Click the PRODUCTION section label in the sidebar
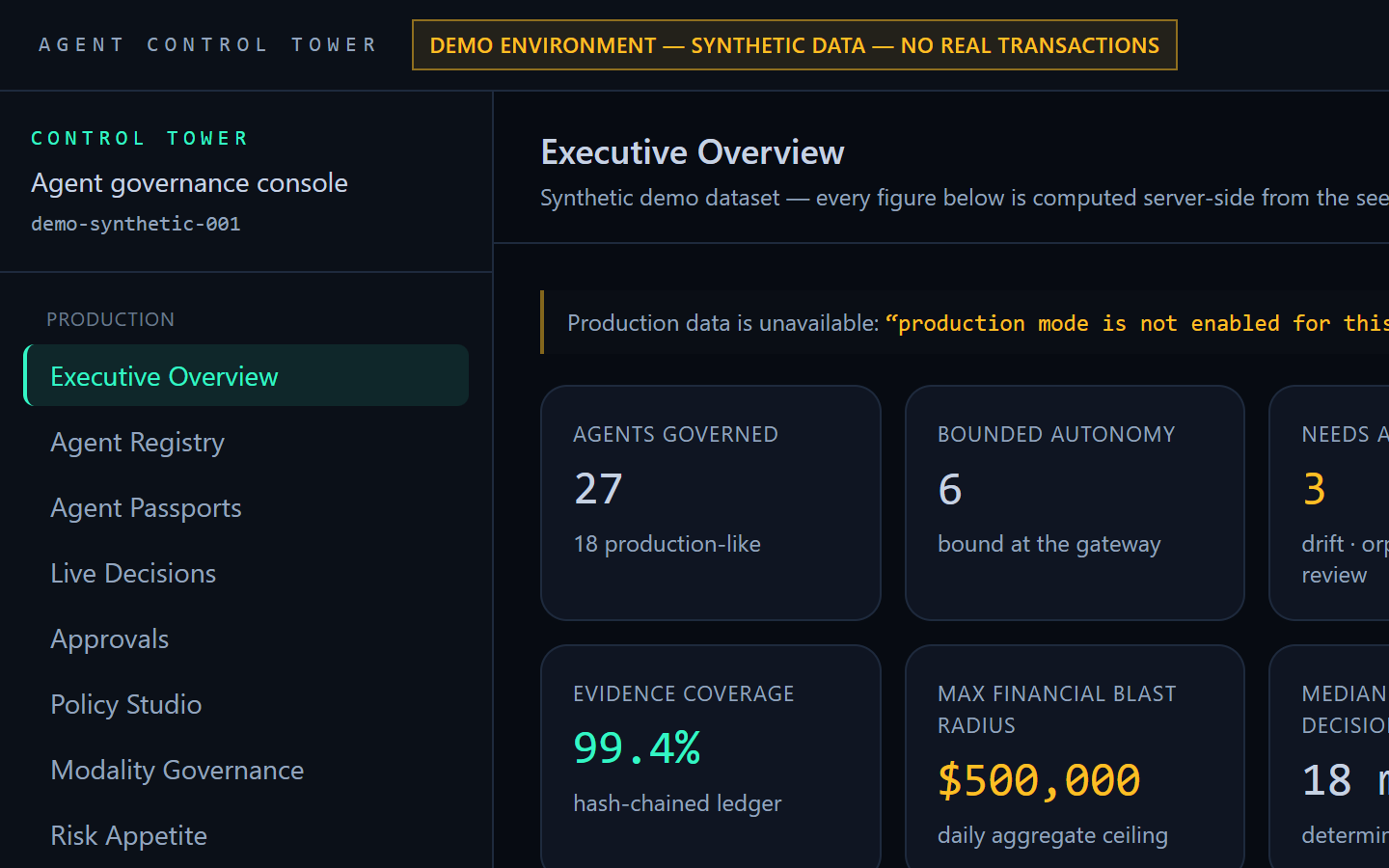Viewport: 1389px width, 868px height. (111, 319)
